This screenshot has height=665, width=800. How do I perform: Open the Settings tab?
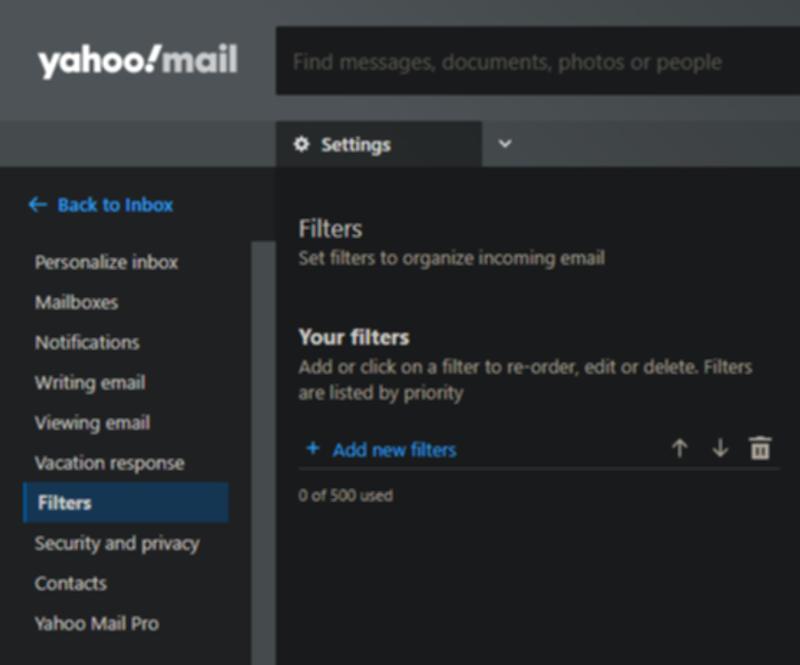356,145
